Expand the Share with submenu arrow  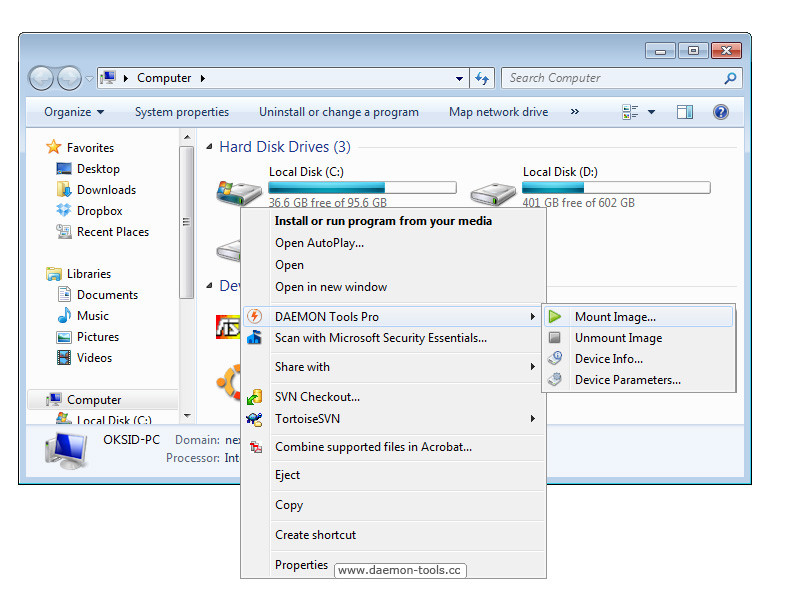532,366
